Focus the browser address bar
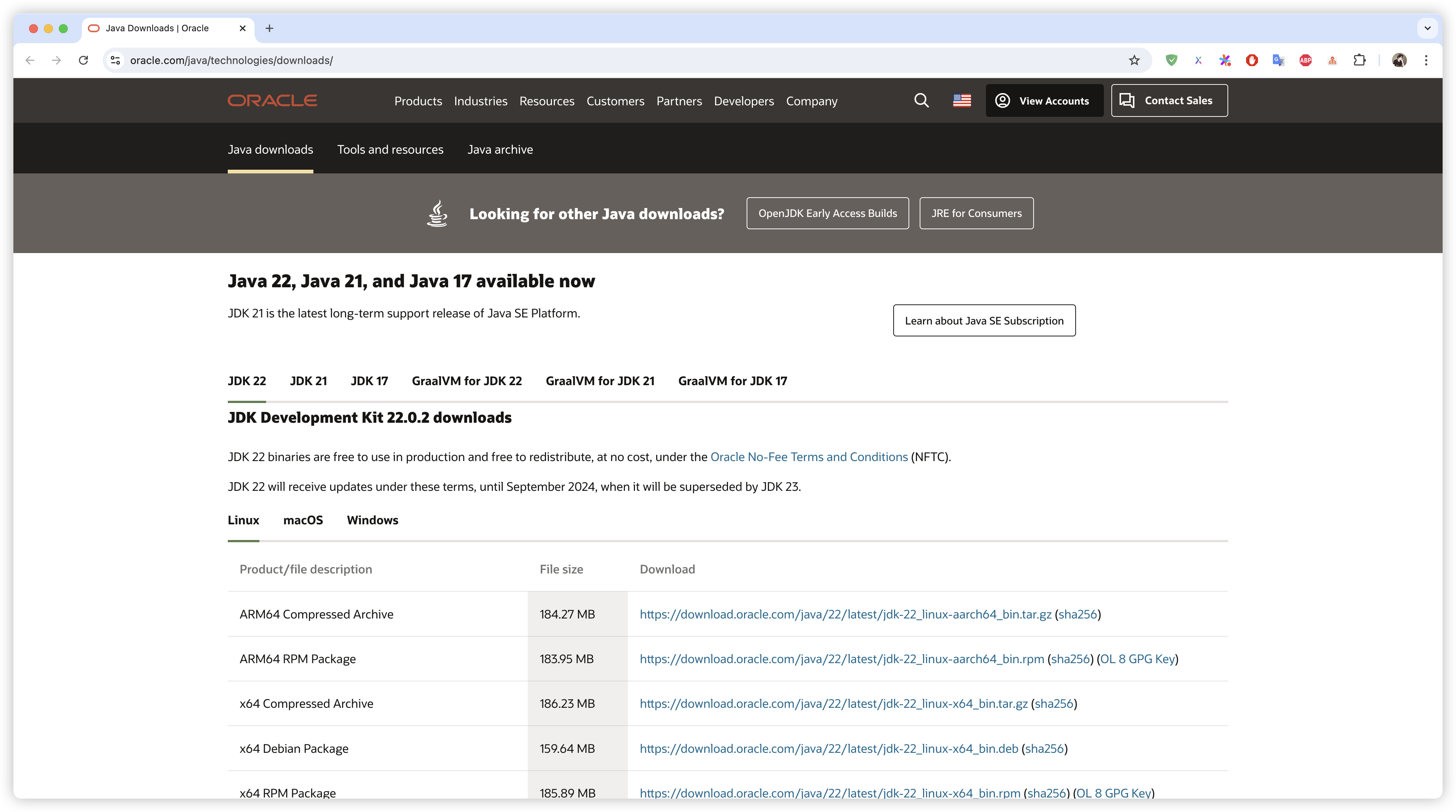 click(565, 60)
